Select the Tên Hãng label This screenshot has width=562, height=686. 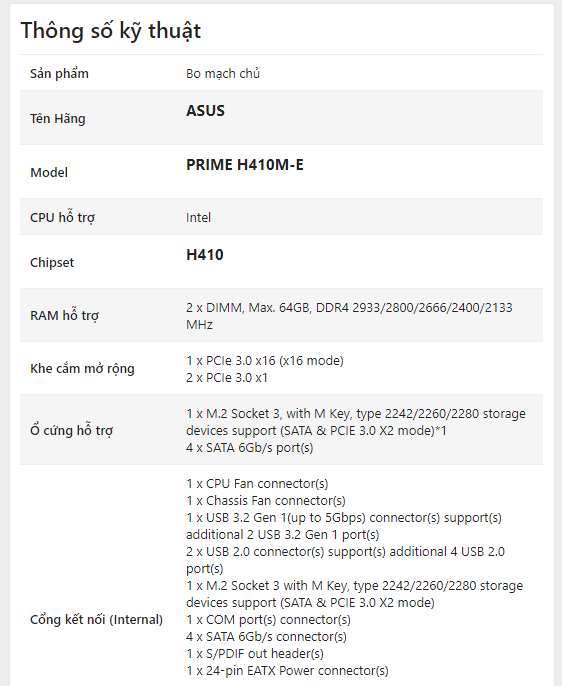point(57,119)
